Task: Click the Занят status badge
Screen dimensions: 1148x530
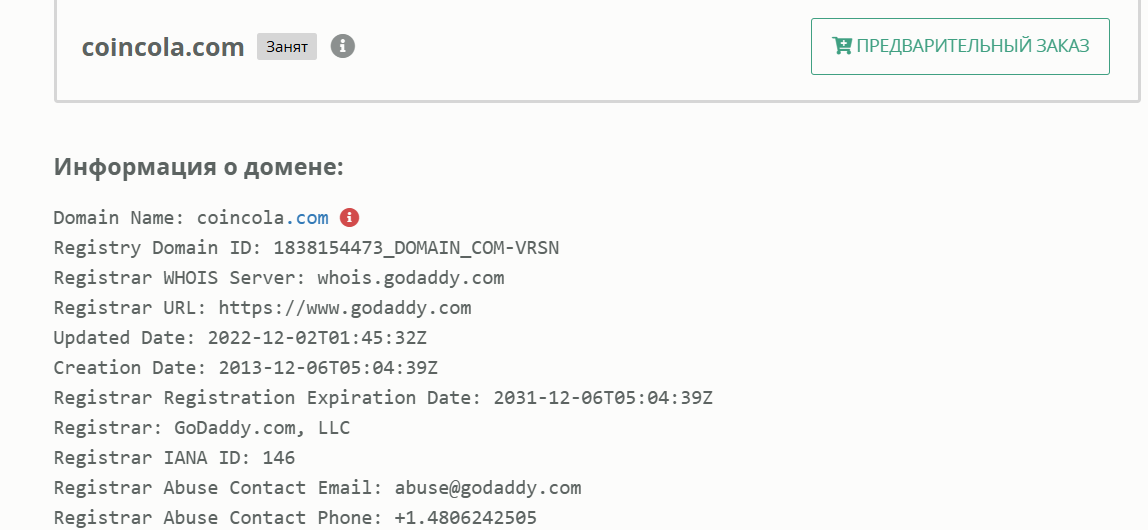Action: (x=287, y=47)
